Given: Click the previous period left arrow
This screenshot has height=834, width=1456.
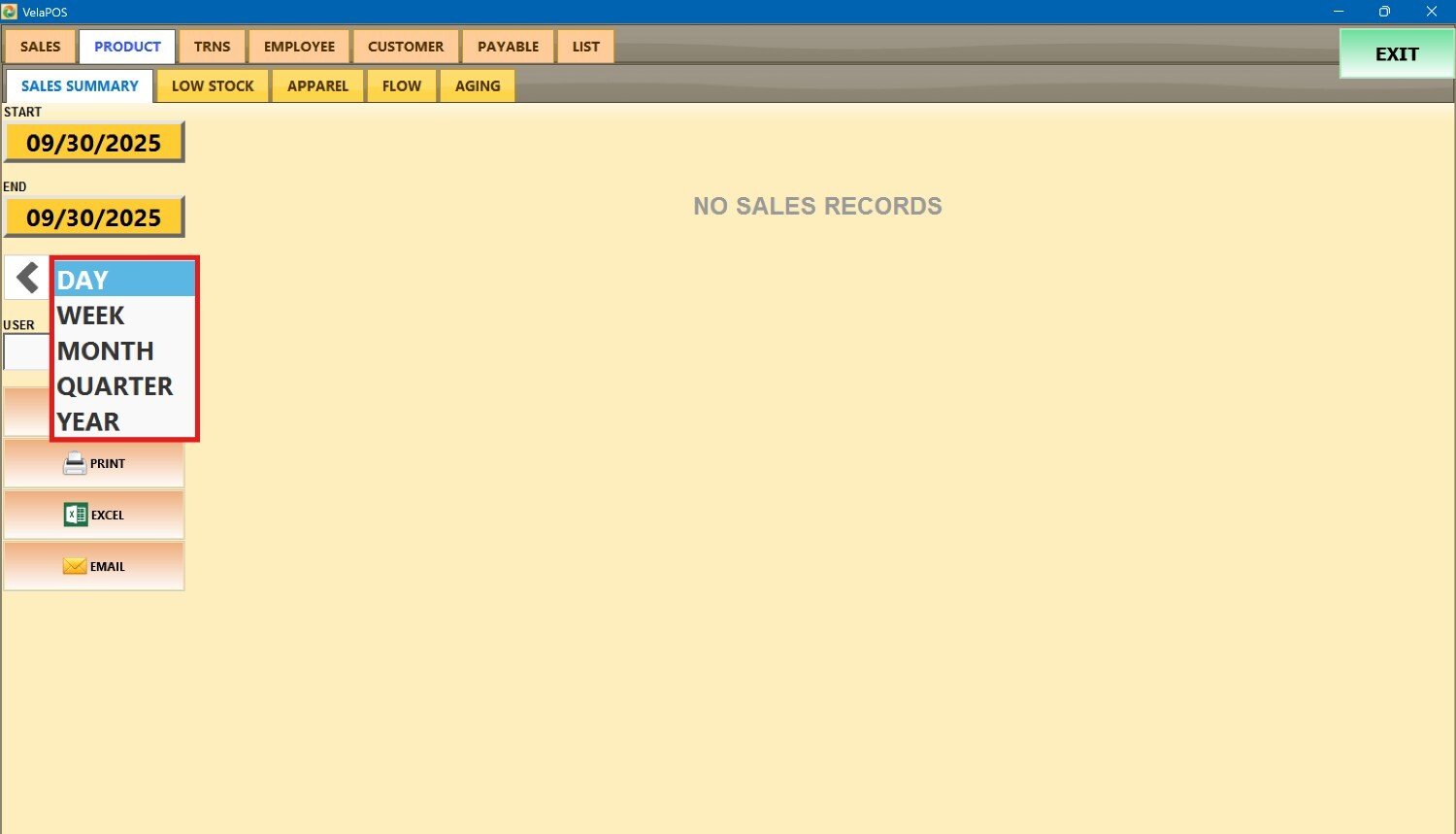Looking at the screenshot, I should tap(27, 278).
